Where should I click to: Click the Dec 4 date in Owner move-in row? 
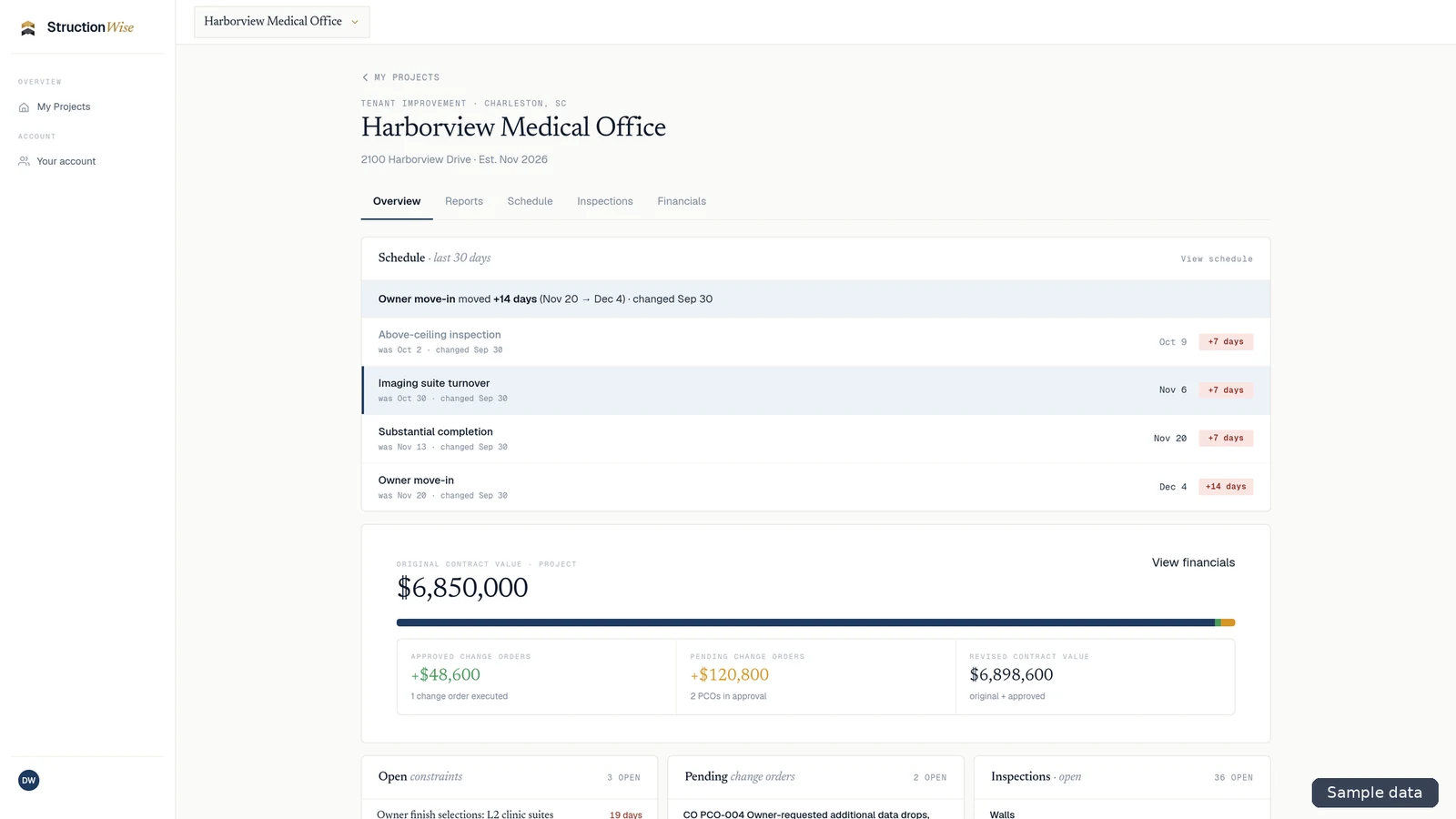(x=1173, y=487)
